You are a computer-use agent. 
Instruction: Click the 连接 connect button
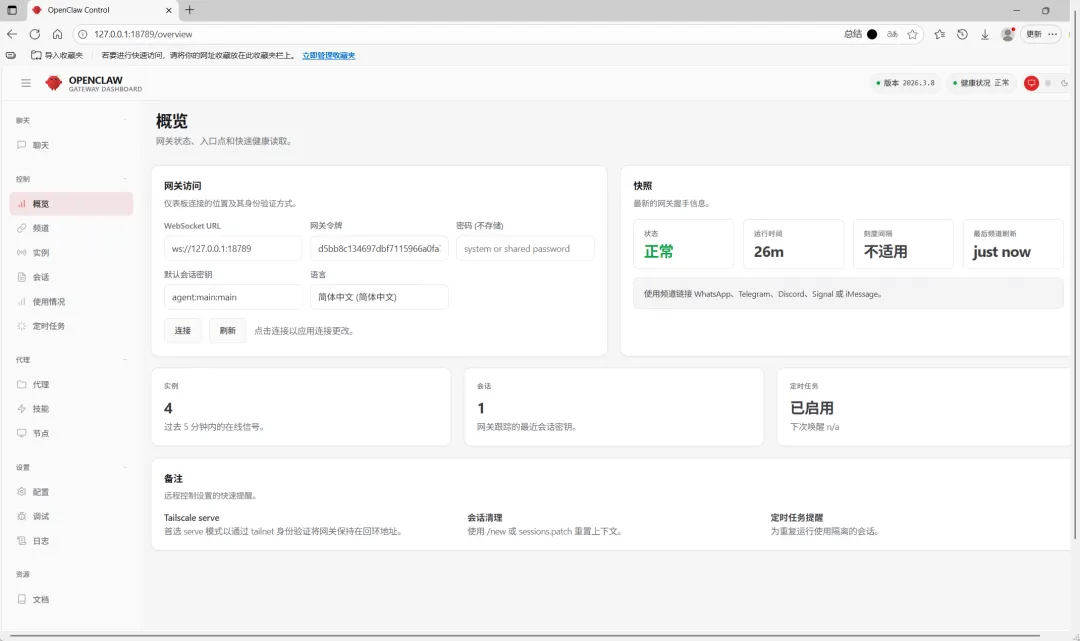(x=183, y=330)
